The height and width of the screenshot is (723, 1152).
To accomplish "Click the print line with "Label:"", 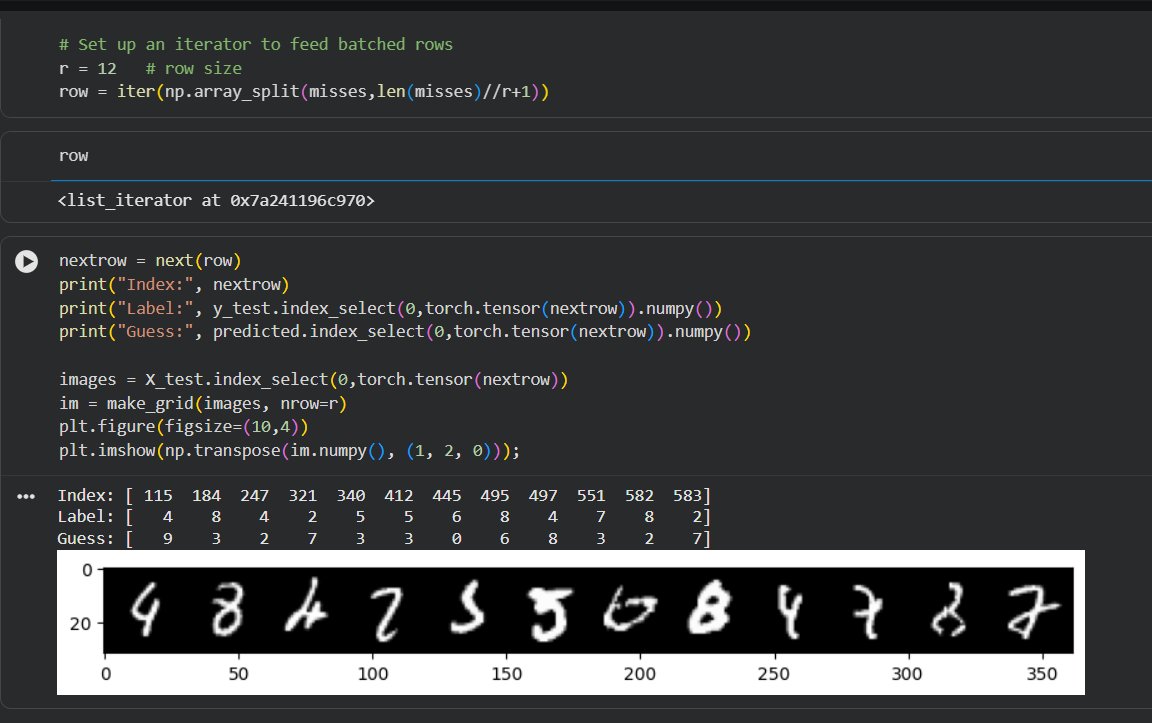I will pyautogui.click(x=391, y=309).
